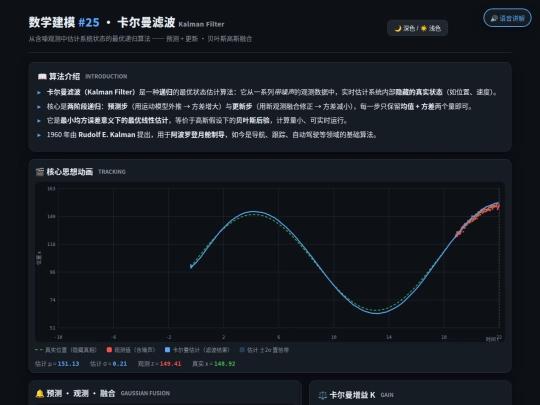Toggle the ±2σ confidence band legend entry
Viewport: 540px width, 405px height.
click(x=264, y=350)
